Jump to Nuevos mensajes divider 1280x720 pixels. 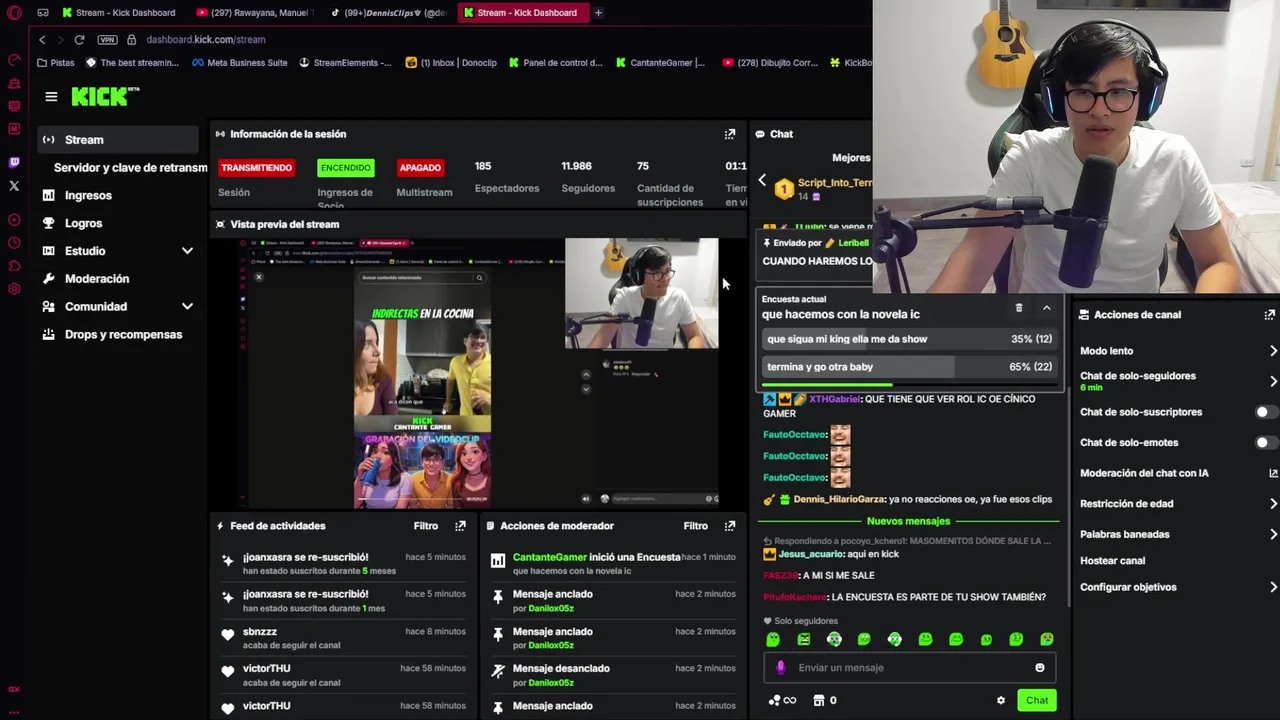(908, 522)
